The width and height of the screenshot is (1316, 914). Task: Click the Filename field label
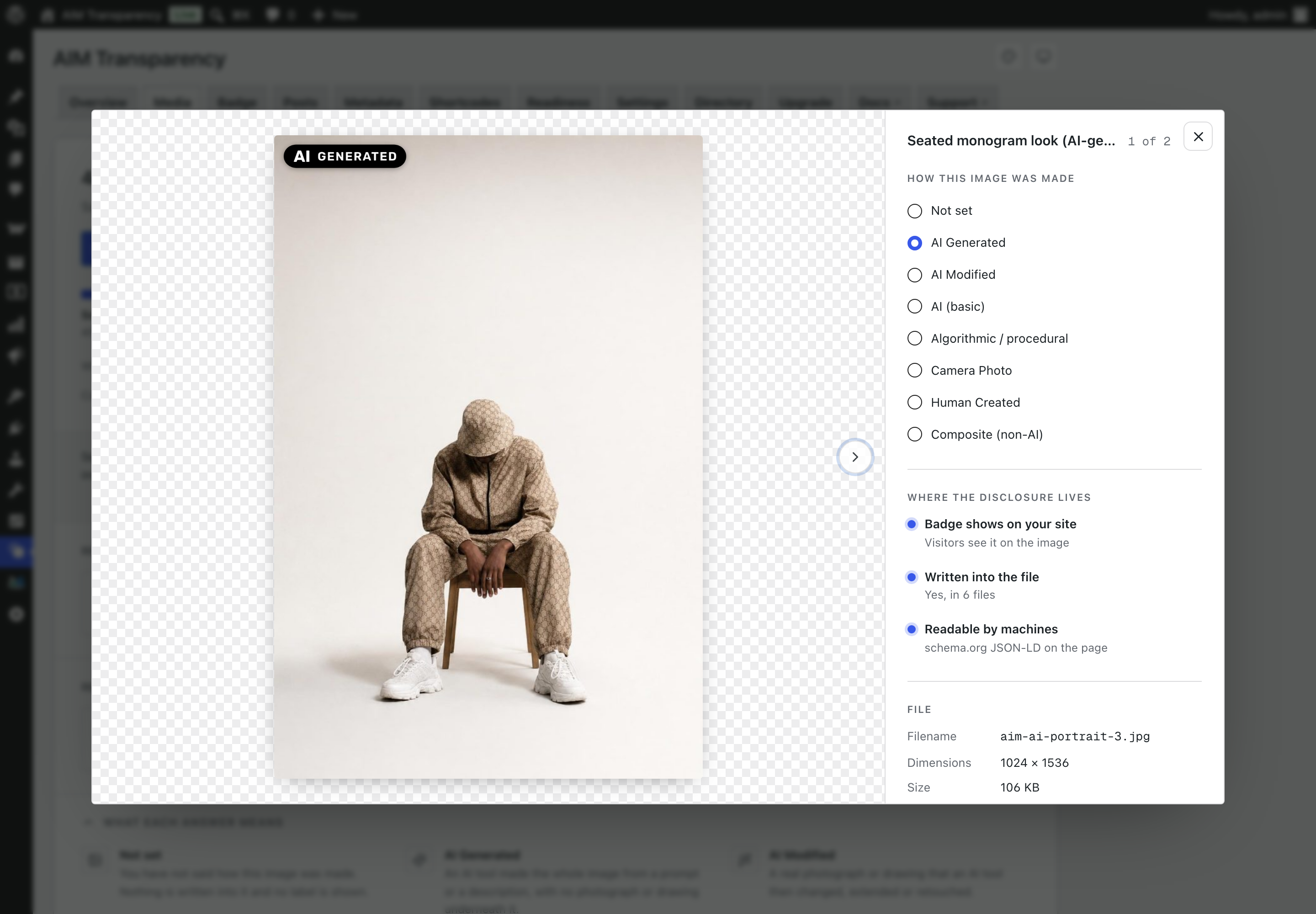[931, 737]
